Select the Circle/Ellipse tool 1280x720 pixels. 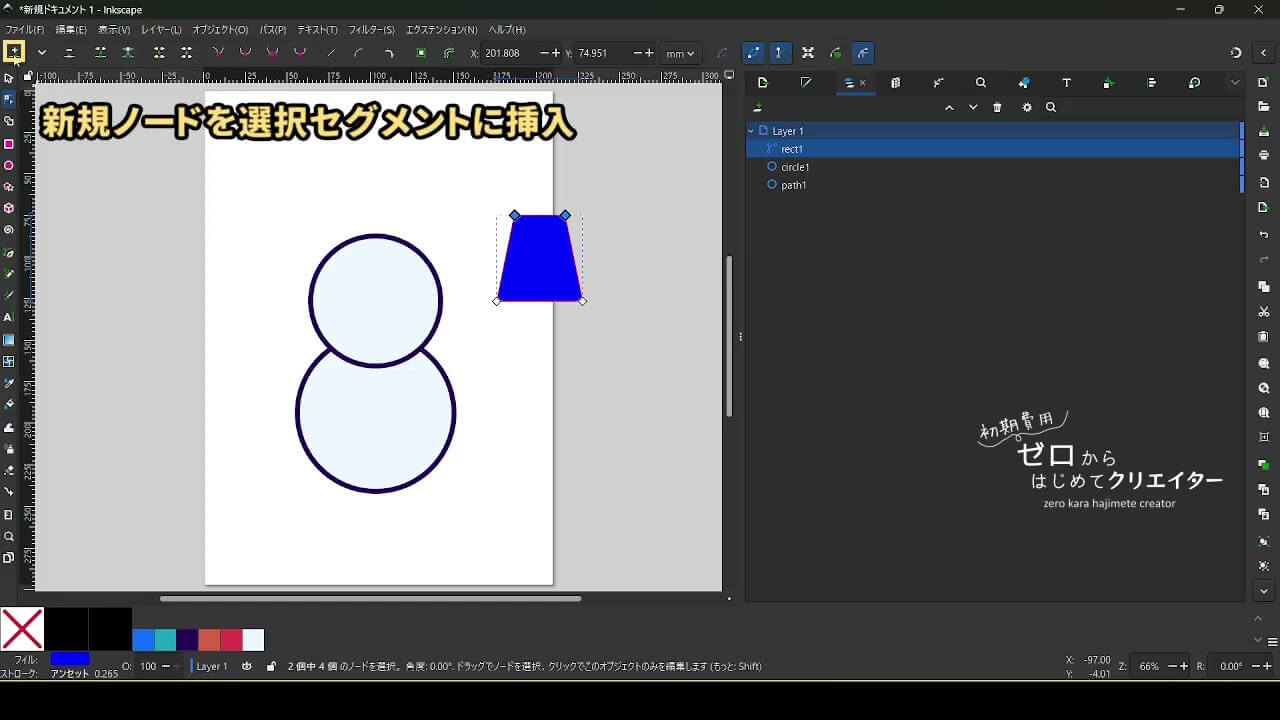click(x=9, y=166)
